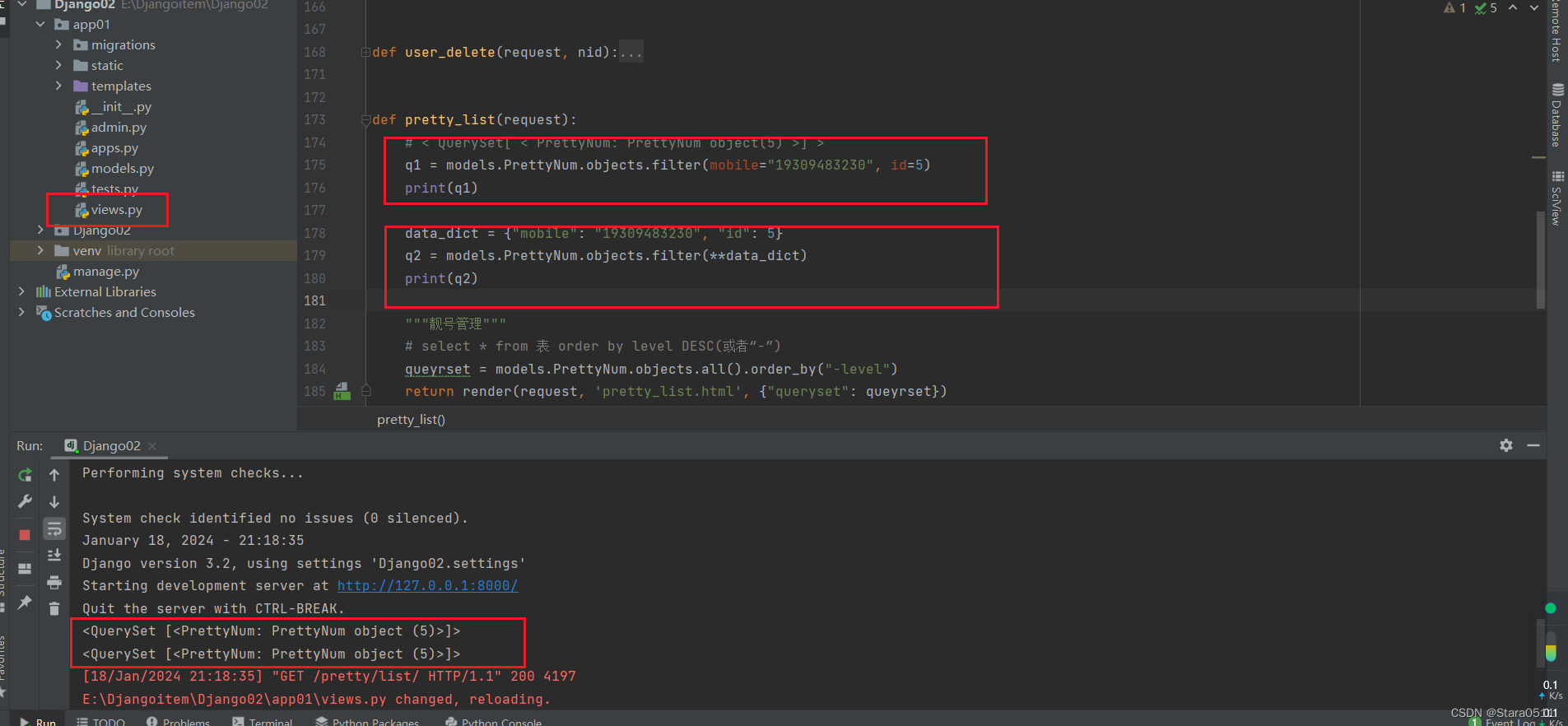Stop the running Django02 server
The width and height of the screenshot is (1568, 726).
(x=25, y=535)
